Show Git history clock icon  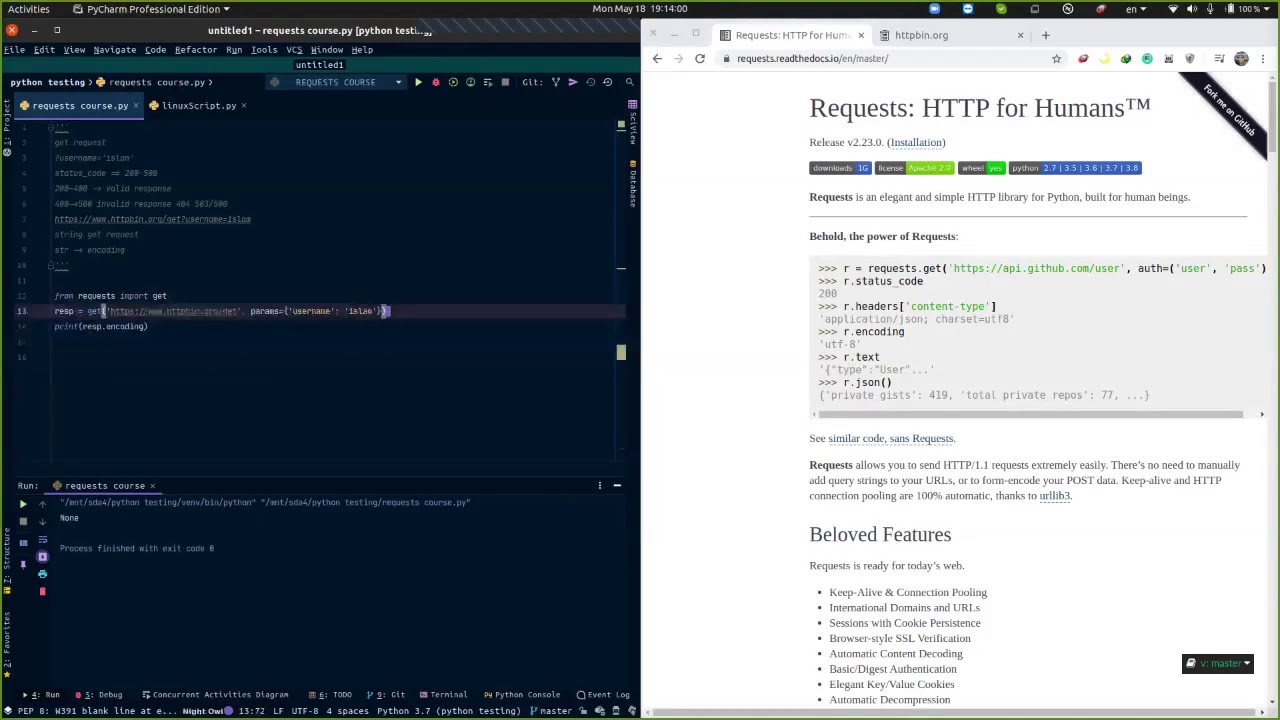click(590, 82)
